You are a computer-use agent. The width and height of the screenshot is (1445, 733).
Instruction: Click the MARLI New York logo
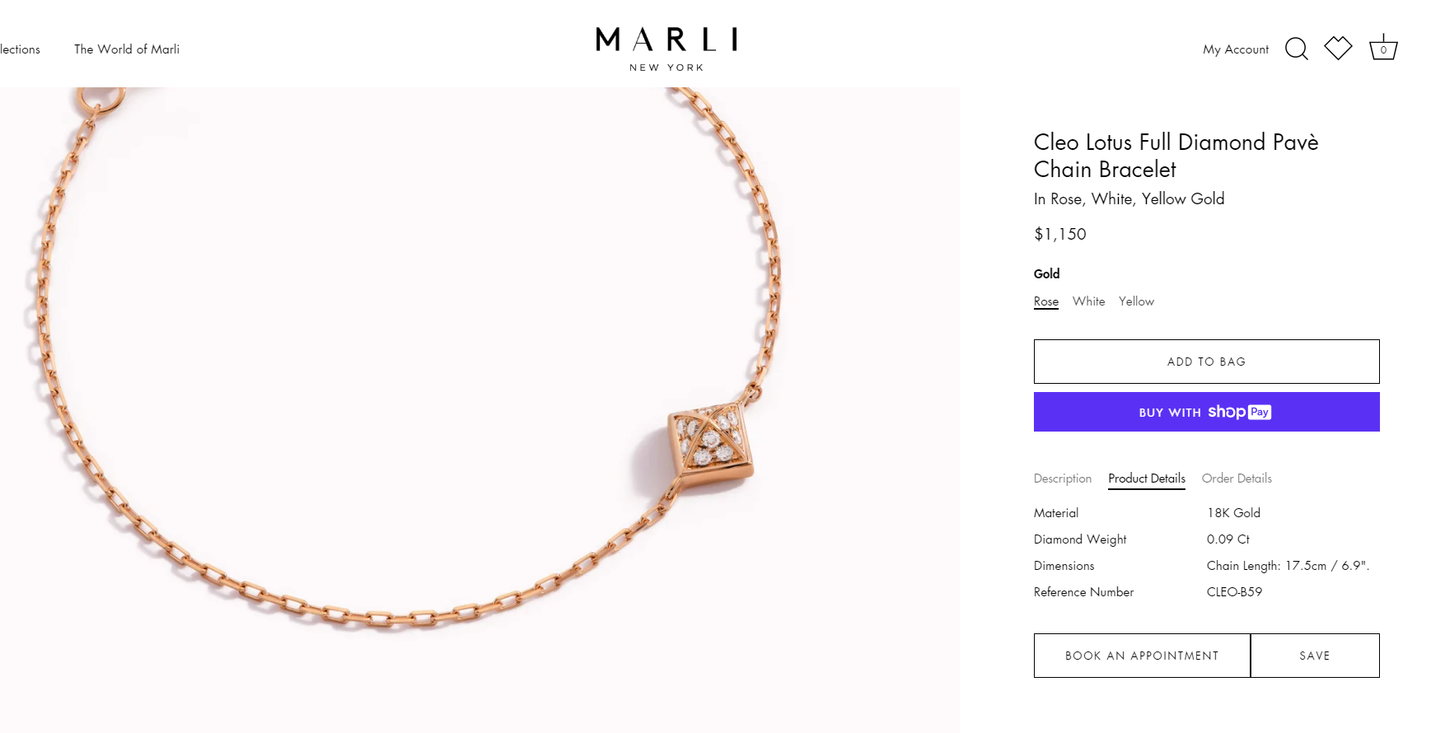666,49
